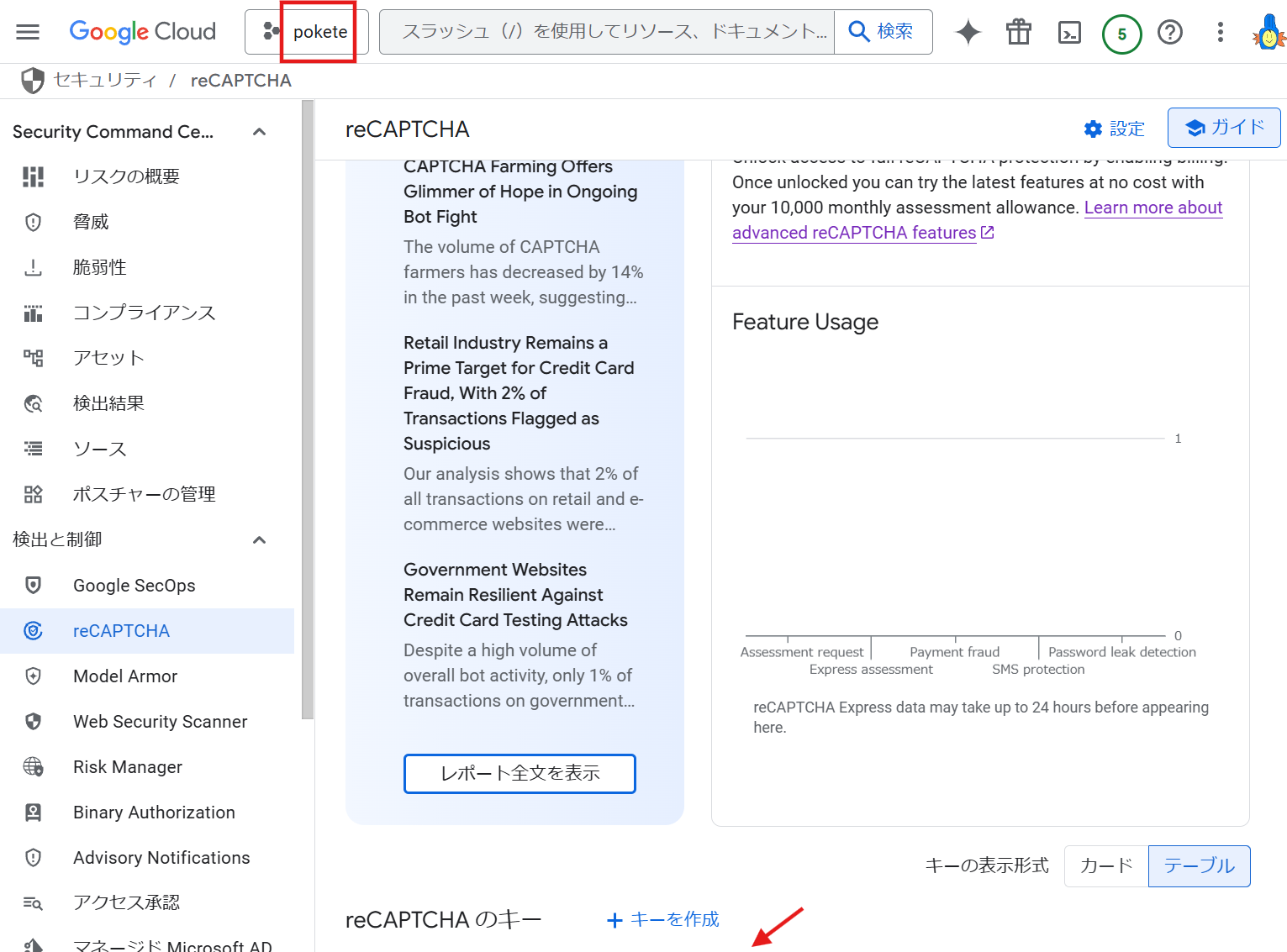1287x952 pixels.
Task: Click the security shield breadcrumb icon
Action: pos(33,81)
